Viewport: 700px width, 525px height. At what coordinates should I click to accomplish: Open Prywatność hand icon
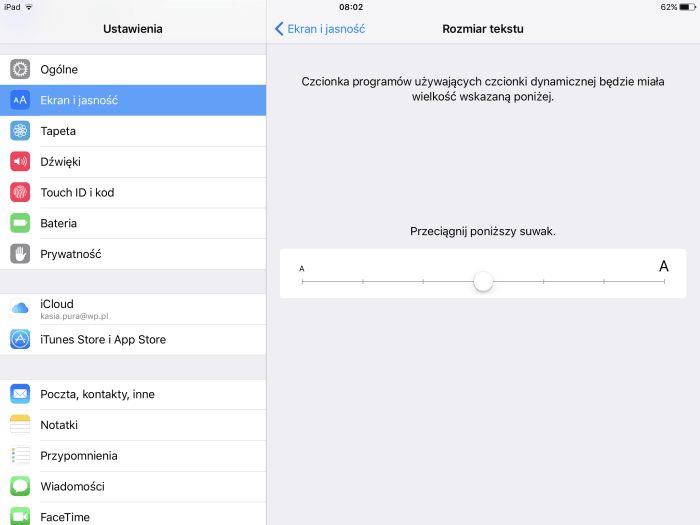click(x=20, y=254)
